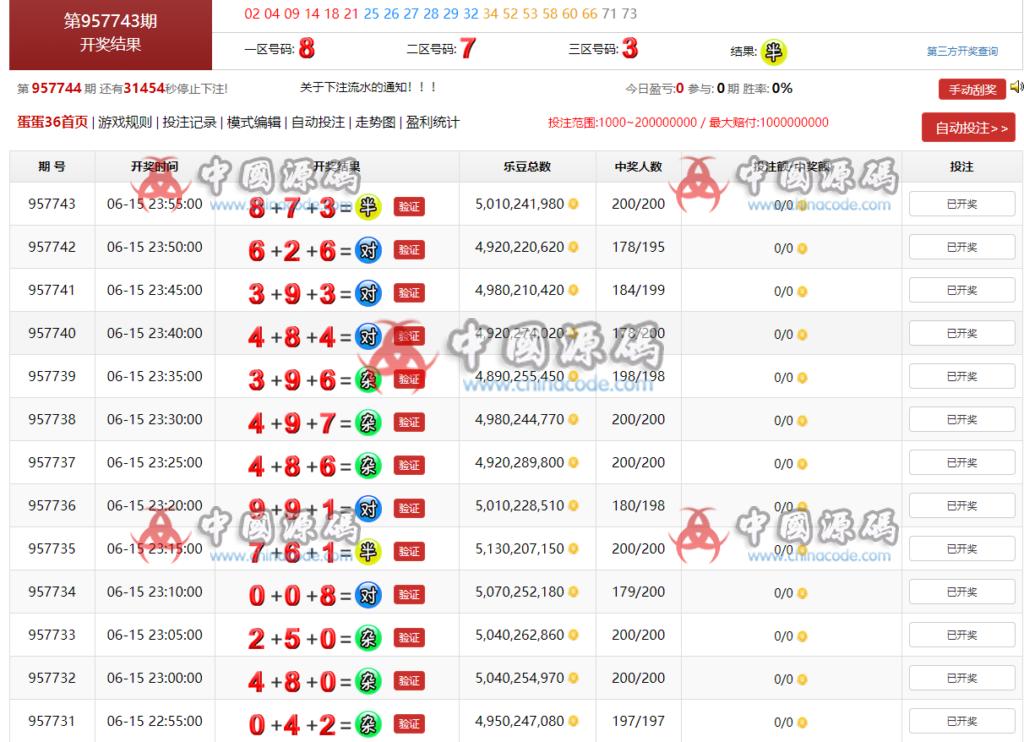
Task: Click the 验证 button in row 957736
Action: 409,508
